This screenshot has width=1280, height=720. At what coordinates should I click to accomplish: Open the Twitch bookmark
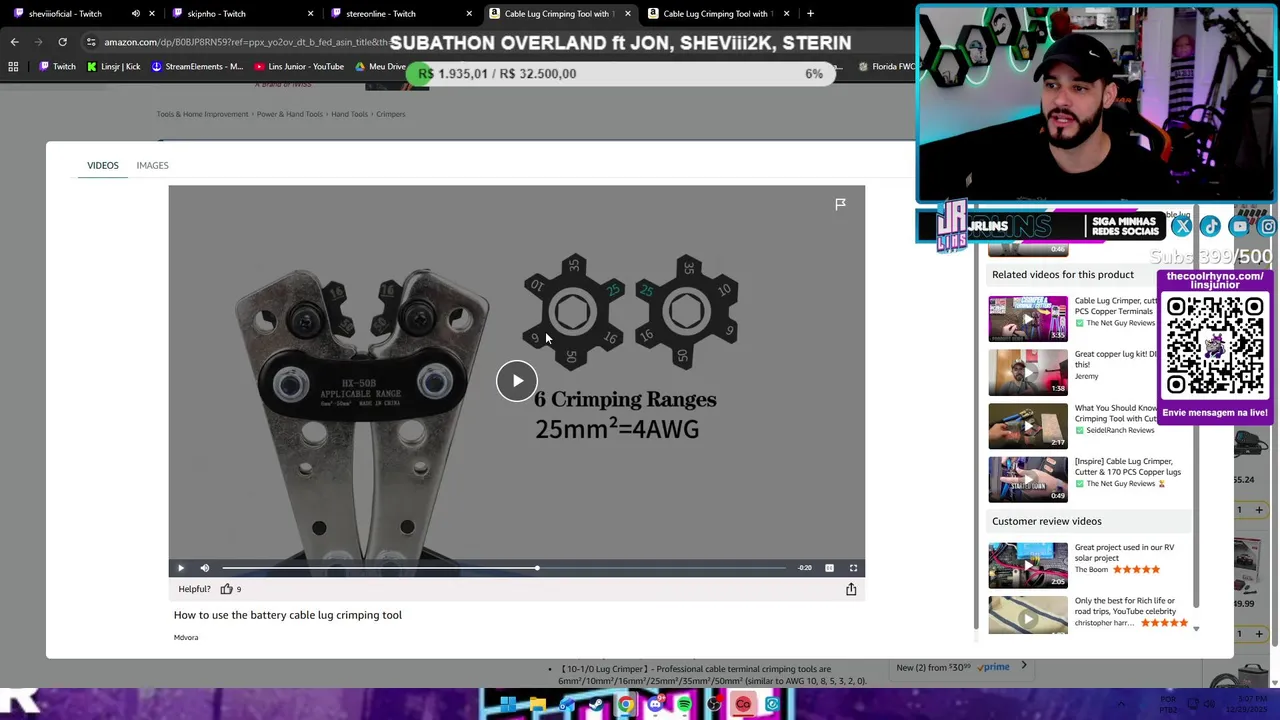pyautogui.click(x=56, y=67)
